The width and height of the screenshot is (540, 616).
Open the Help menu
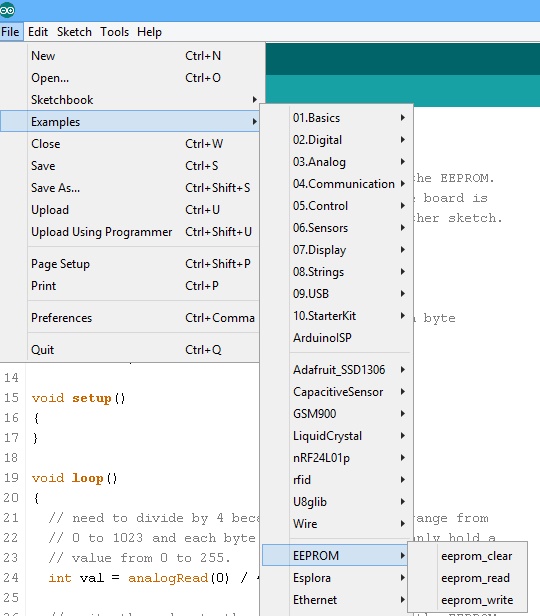click(x=149, y=32)
